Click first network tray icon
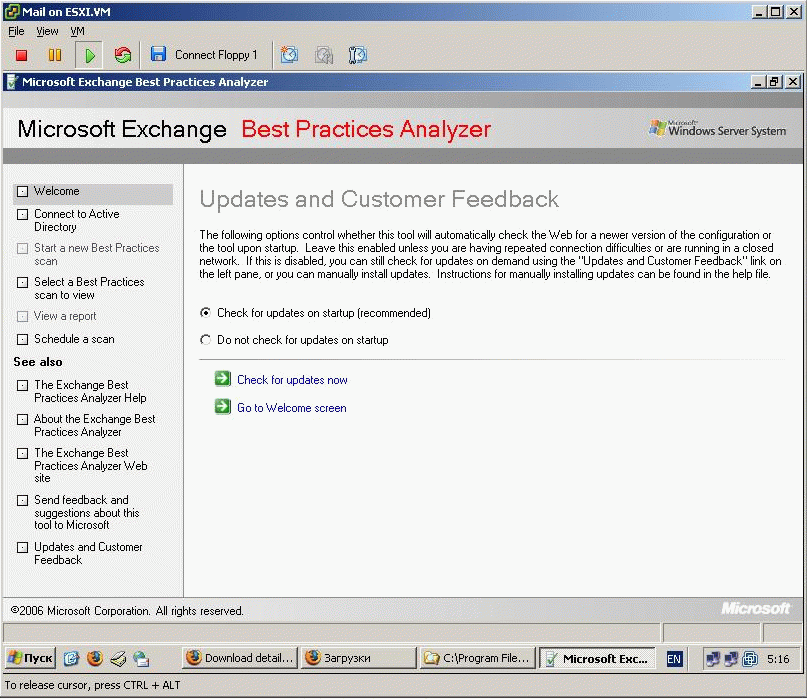 pos(713,659)
